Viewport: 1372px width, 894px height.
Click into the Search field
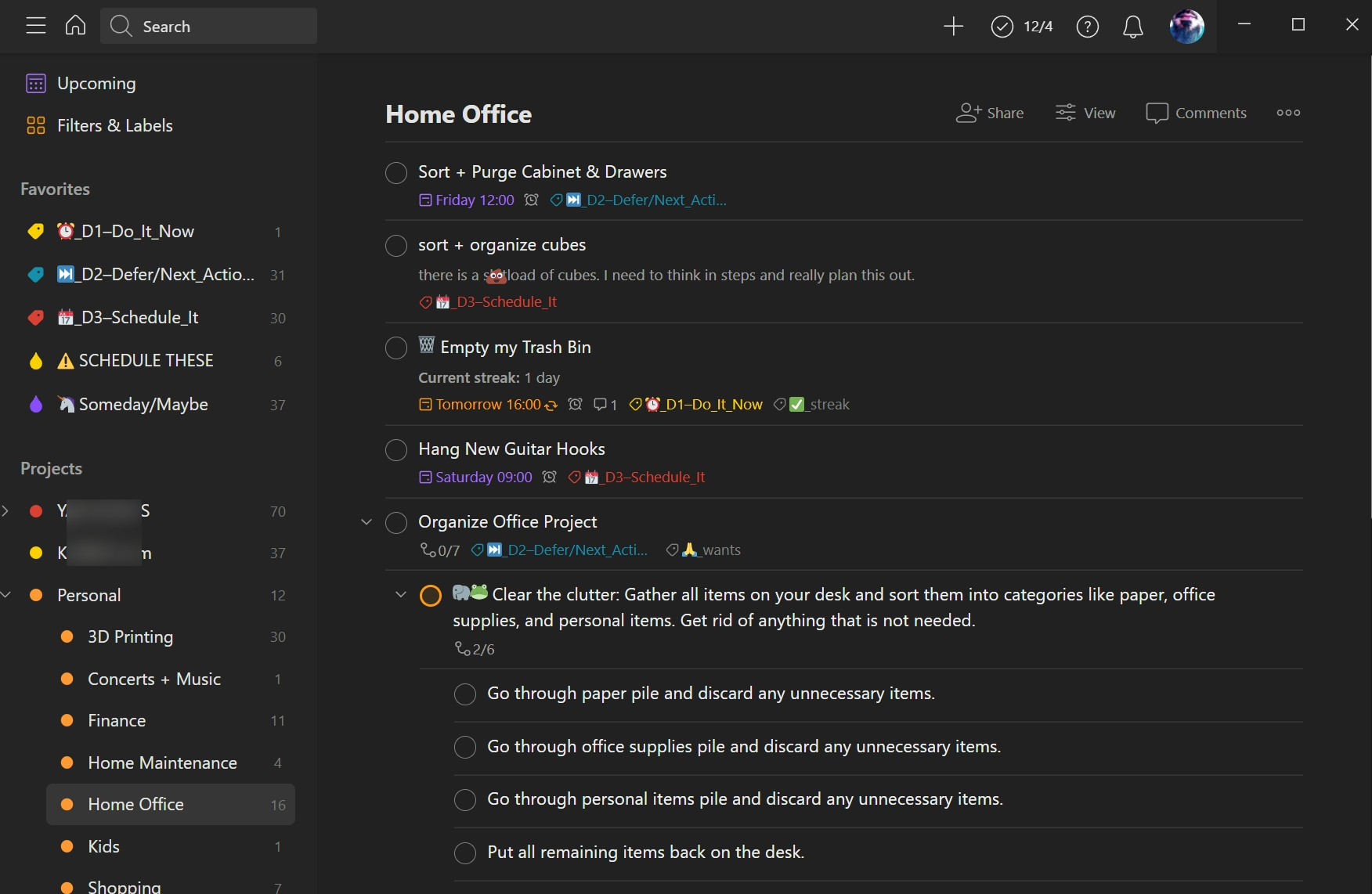(x=208, y=27)
